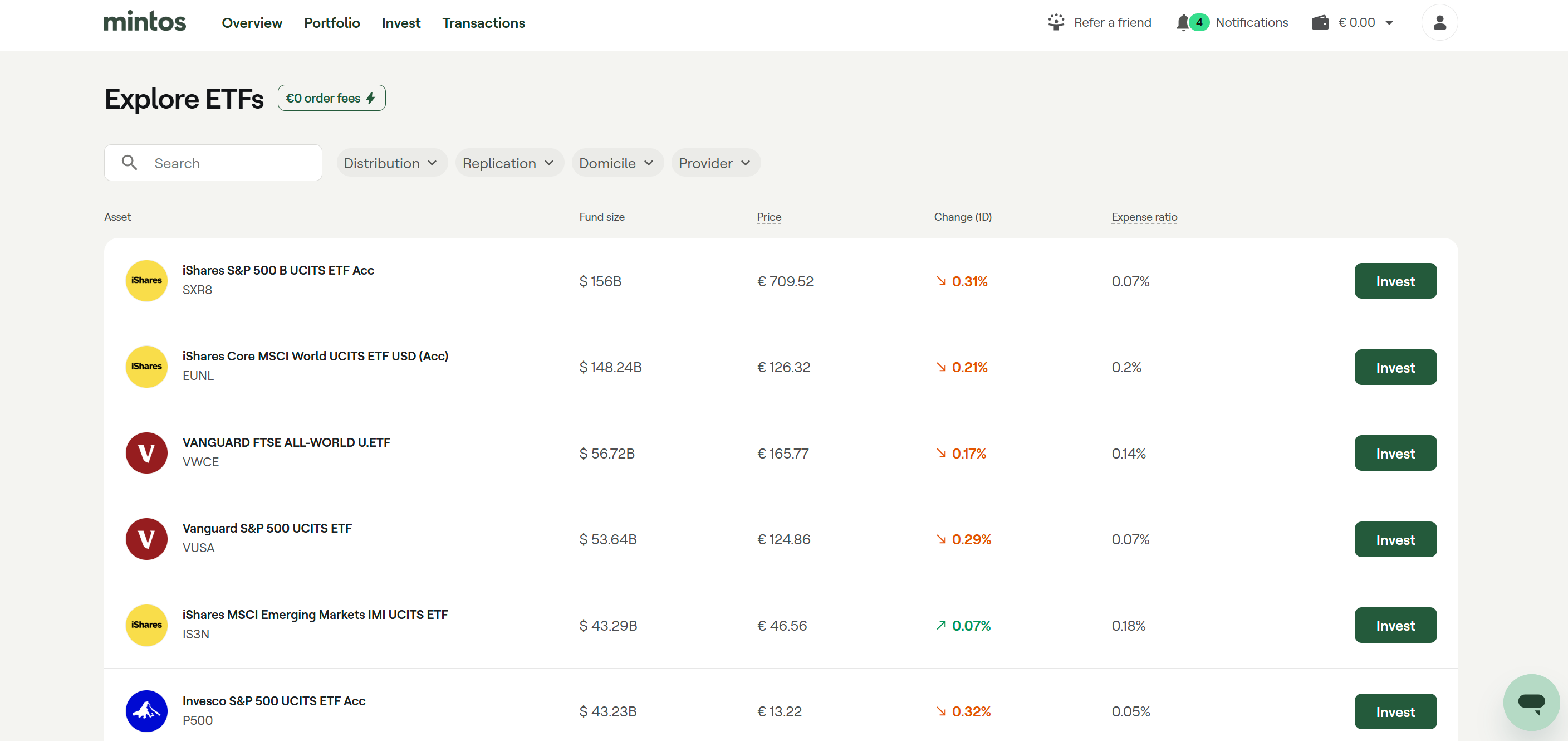Click the Vanguard logo for VWCE
1568x741 pixels.
[x=146, y=453]
